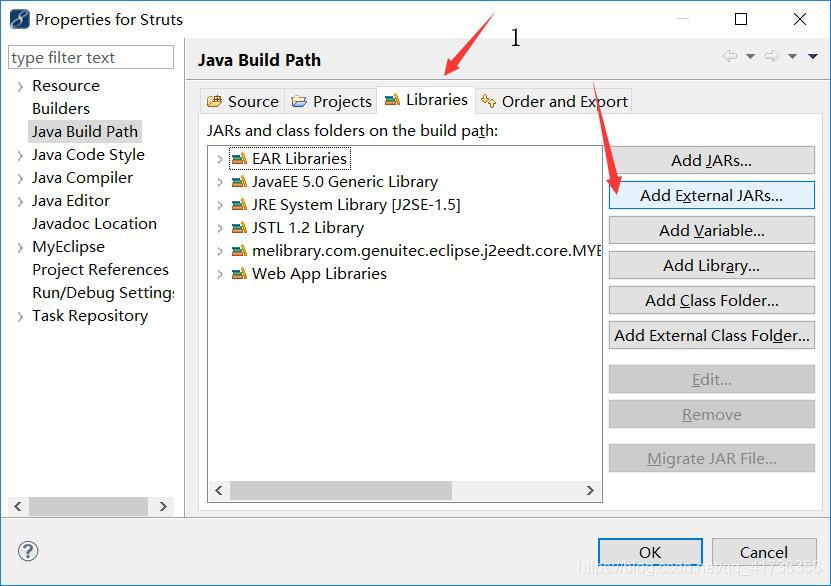Screen dimensions: 831x586
Task: Open the back history dropdown arrow
Action: [750, 56]
